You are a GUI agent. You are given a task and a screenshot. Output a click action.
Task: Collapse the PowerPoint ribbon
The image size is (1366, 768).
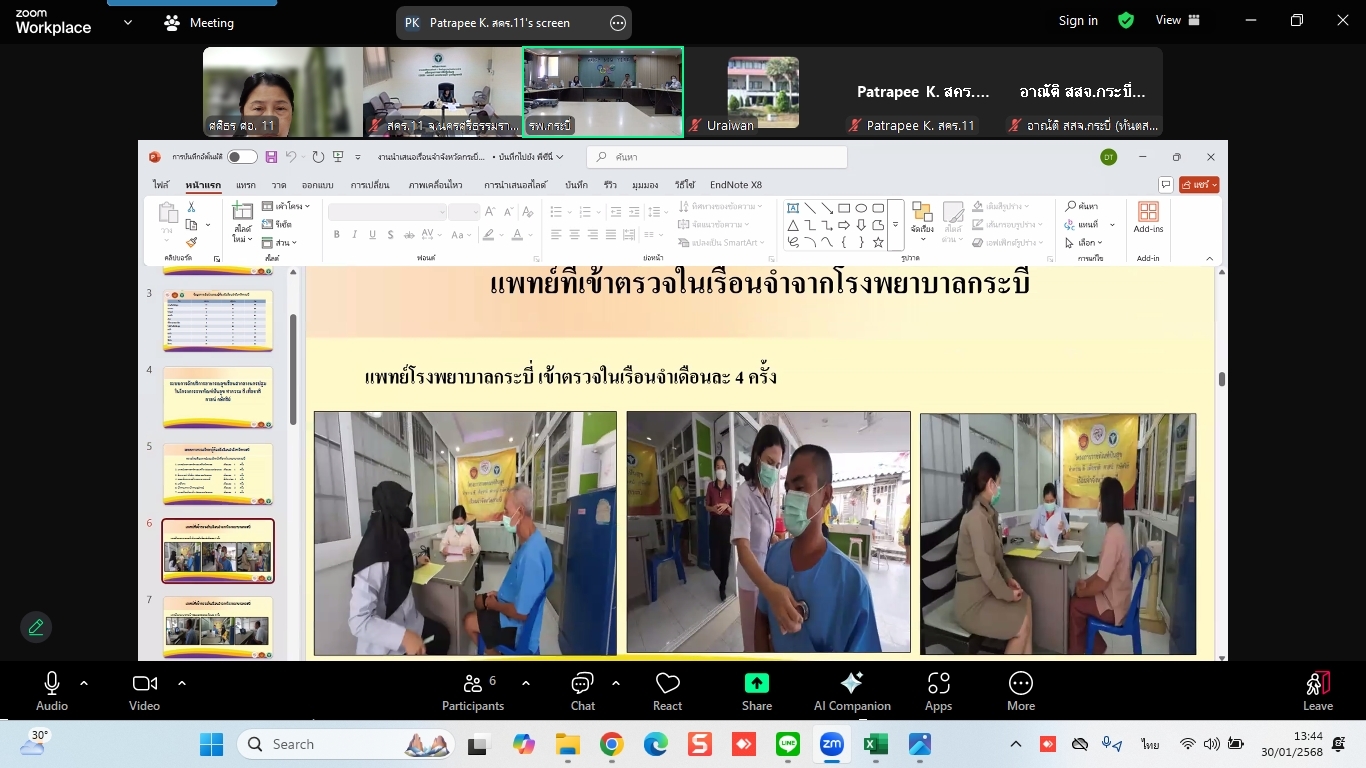point(1209,259)
